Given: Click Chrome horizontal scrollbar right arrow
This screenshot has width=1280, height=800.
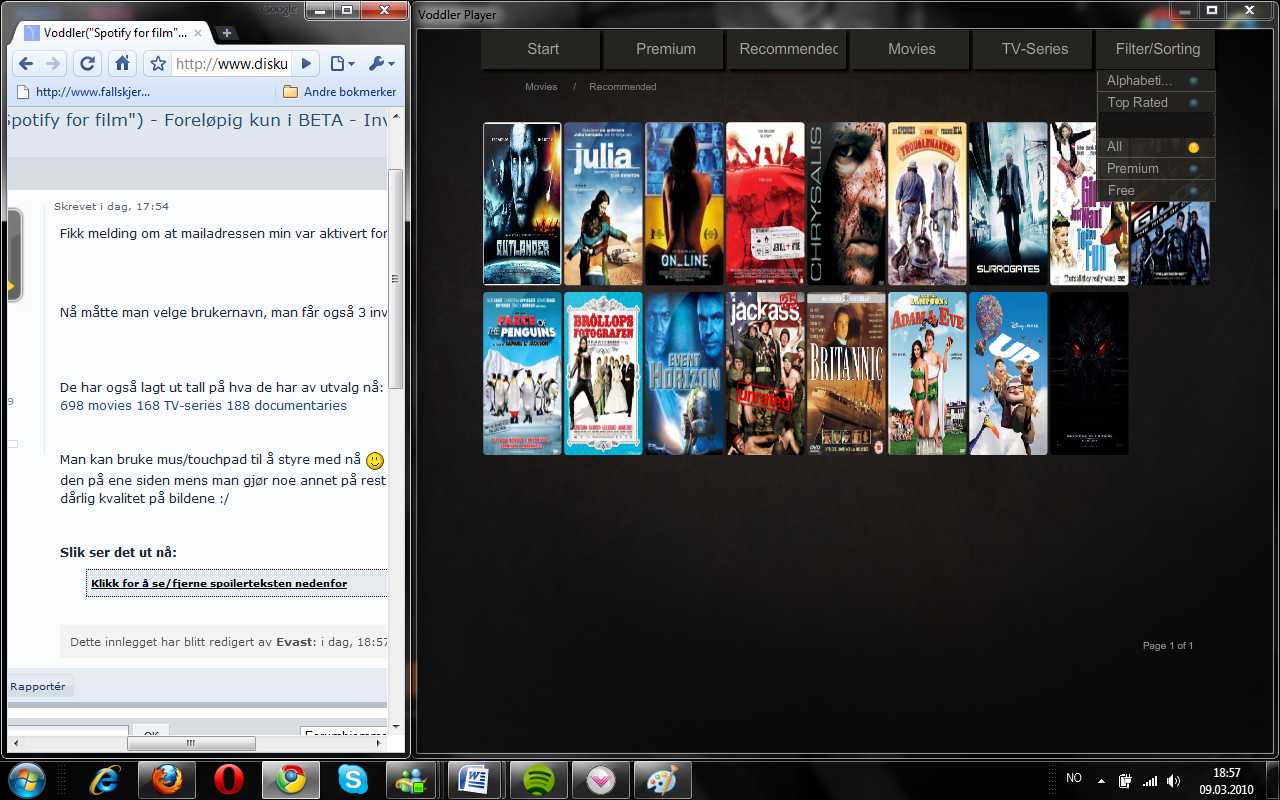Looking at the screenshot, I should 378,743.
